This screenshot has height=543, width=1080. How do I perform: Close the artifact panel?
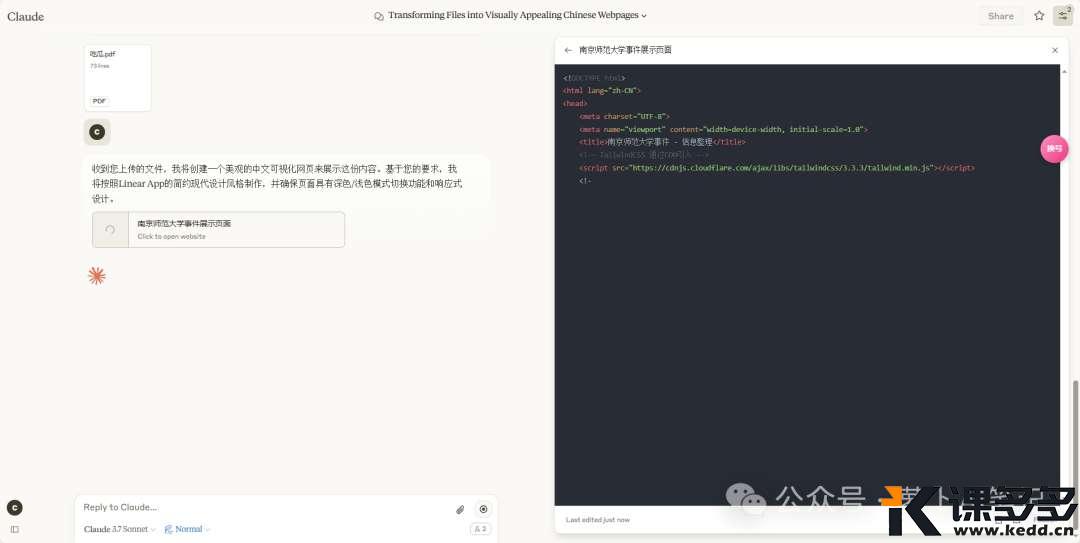pyautogui.click(x=1055, y=50)
